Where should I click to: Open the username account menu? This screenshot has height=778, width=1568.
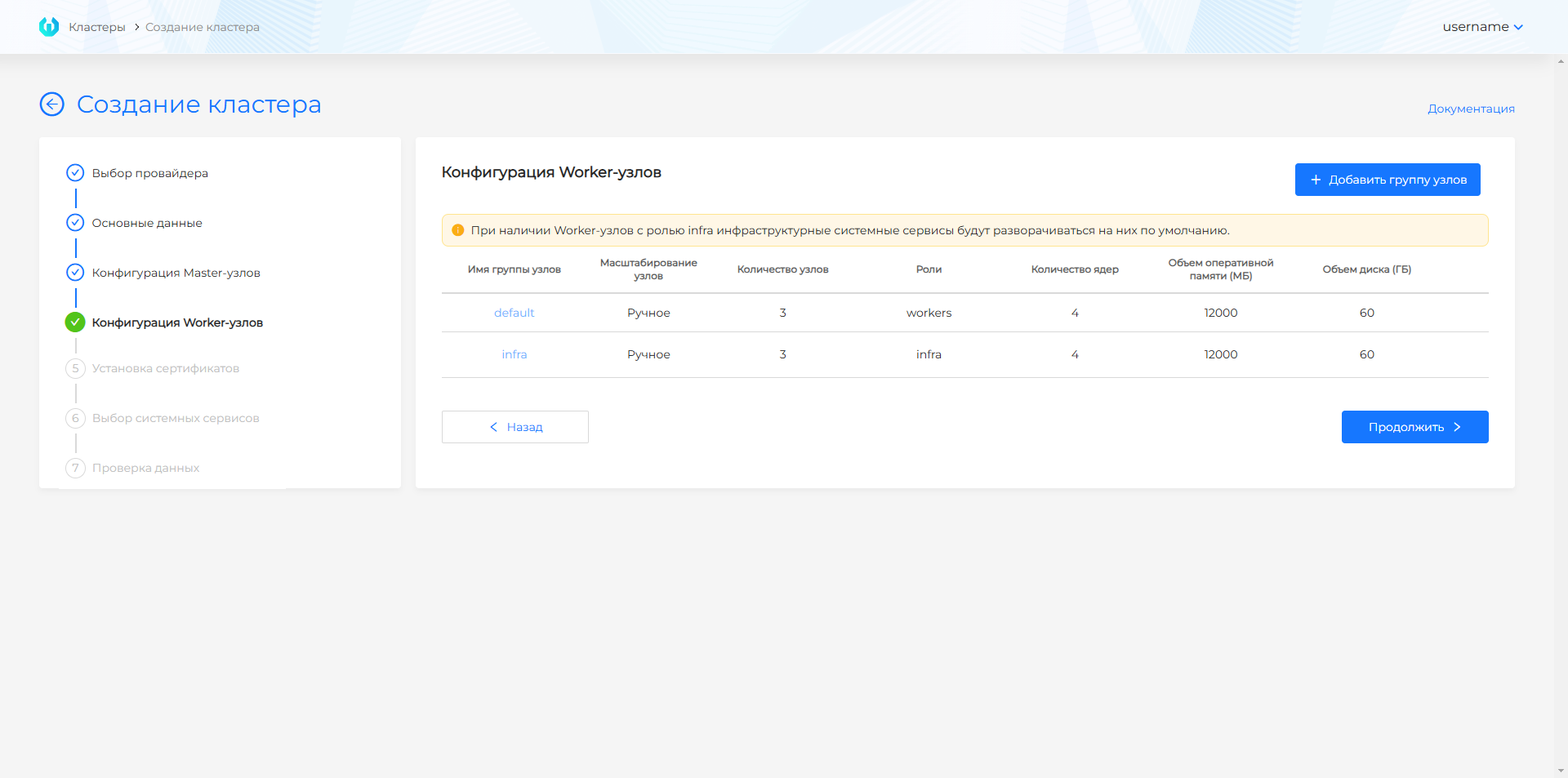[x=1482, y=26]
